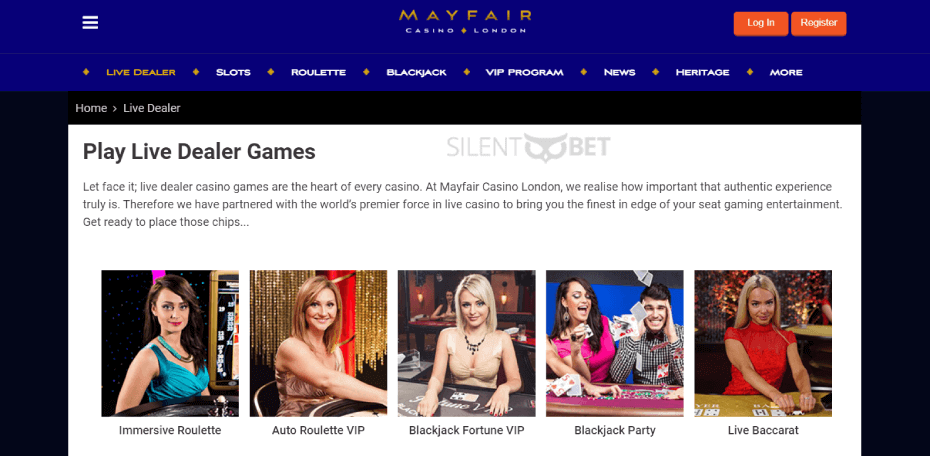The width and height of the screenshot is (930, 456).
Task: Select News in the navigation bar
Action: click(619, 72)
